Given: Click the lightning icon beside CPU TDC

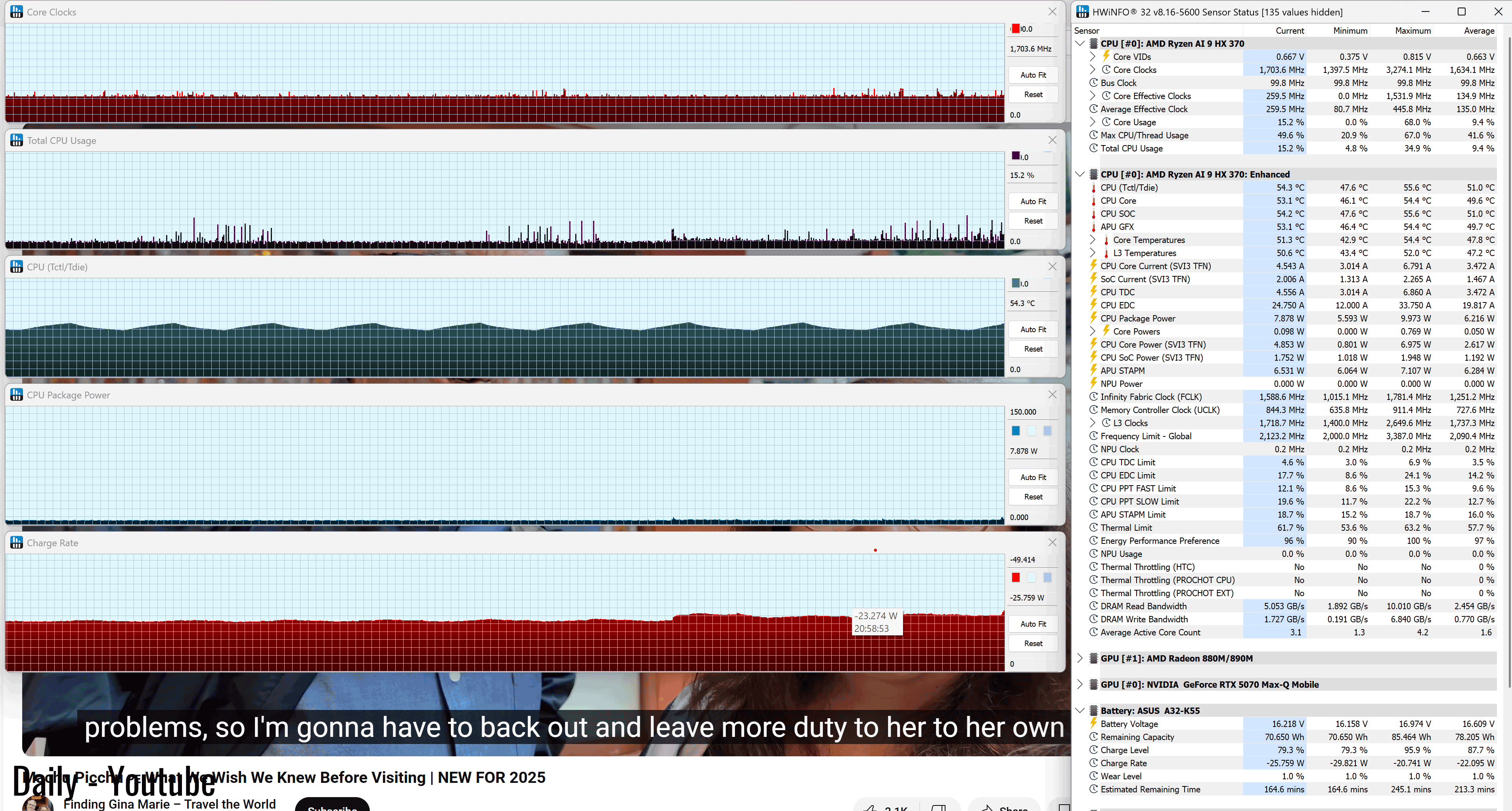Looking at the screenshot, I should (1093, 292).
